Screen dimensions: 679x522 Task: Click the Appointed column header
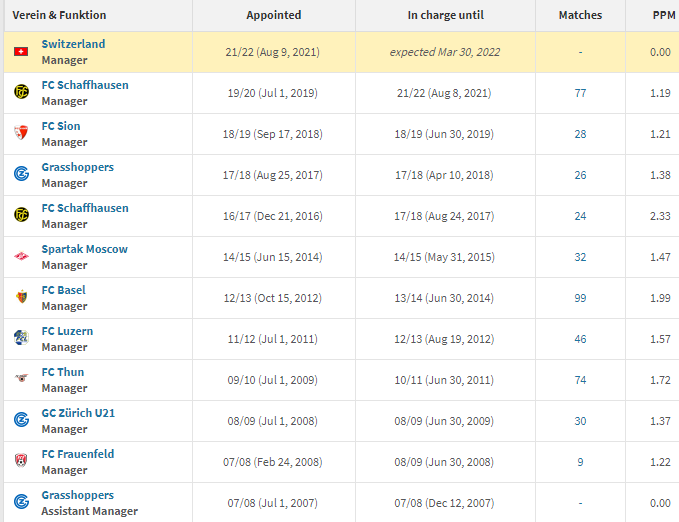[274, 15]
